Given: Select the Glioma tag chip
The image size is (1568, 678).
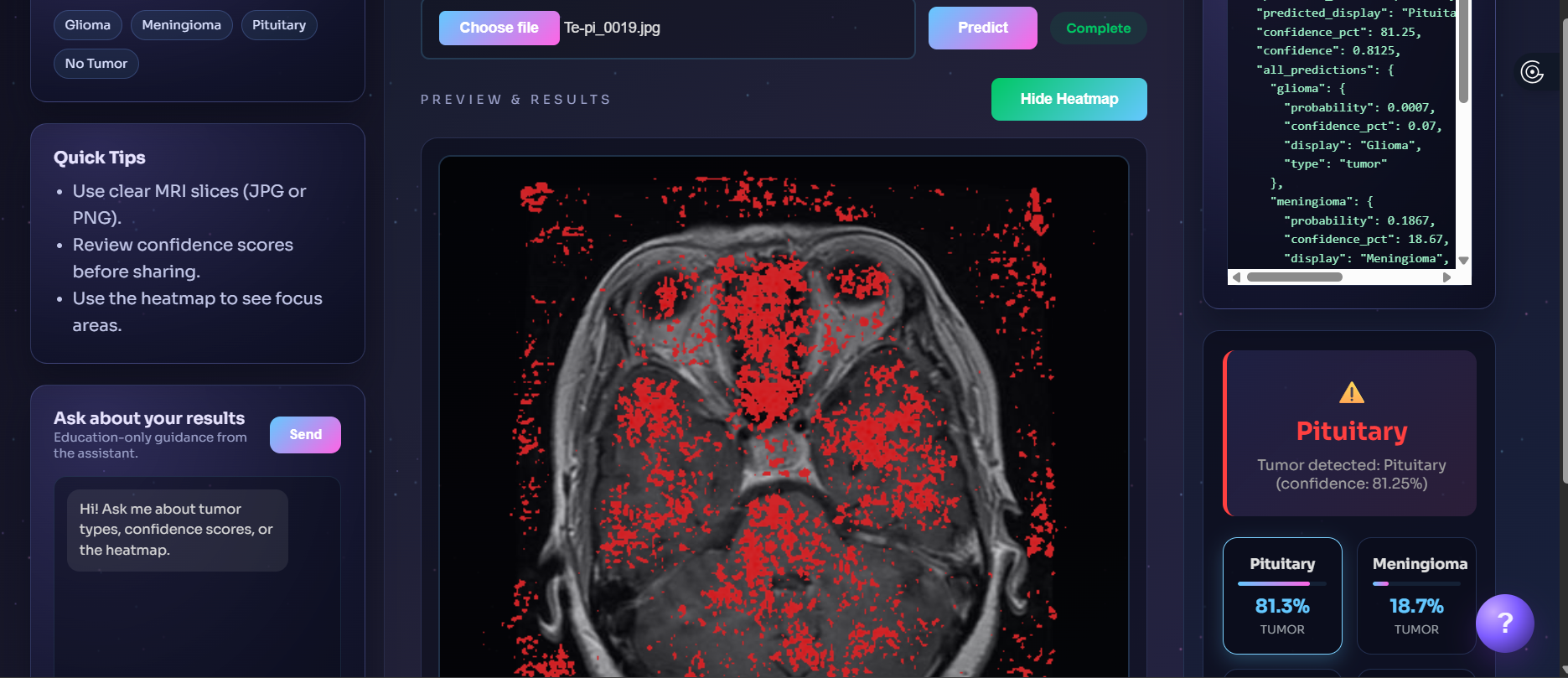Looking at the screenshot, I should coord(88,25).
